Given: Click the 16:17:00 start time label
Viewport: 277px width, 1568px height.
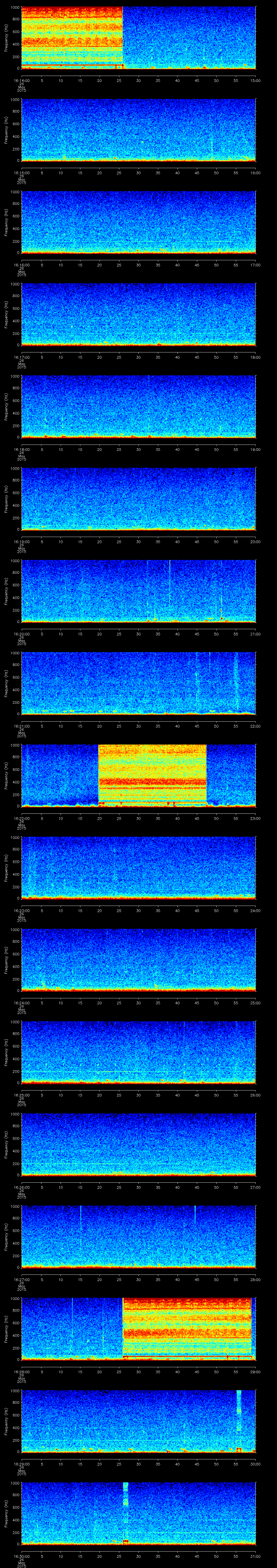Looking at the screenshot, I should click(x=21, y=357).
